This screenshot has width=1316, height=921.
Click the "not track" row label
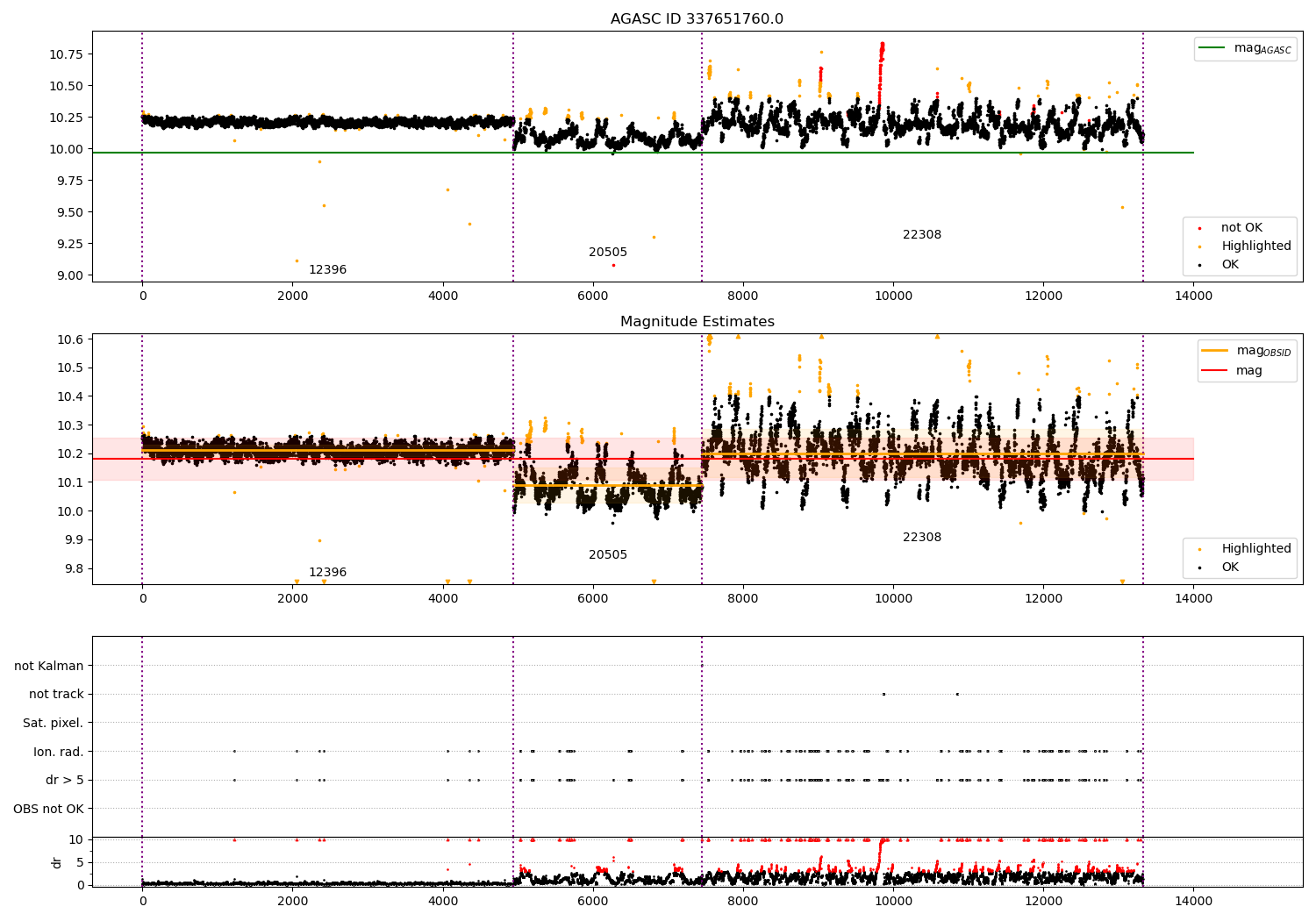[56, 695]
